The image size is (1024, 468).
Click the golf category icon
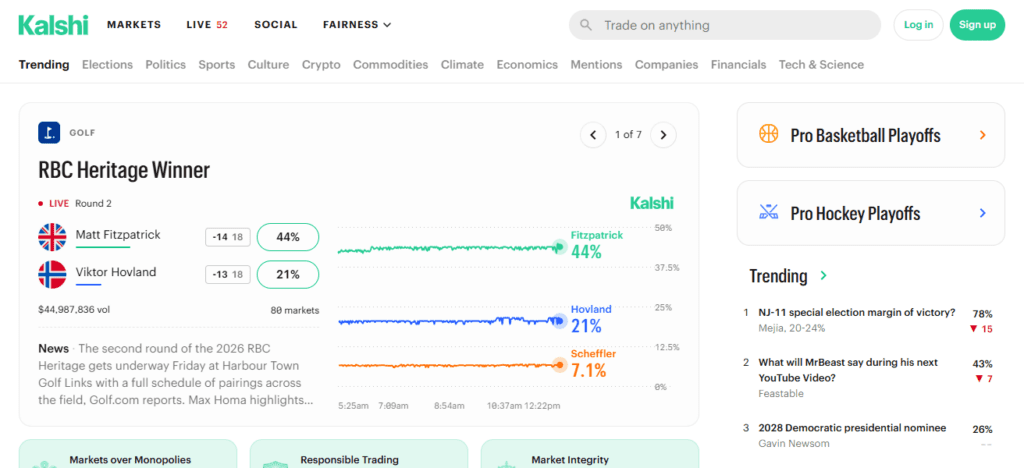click(x=49, y=133)
